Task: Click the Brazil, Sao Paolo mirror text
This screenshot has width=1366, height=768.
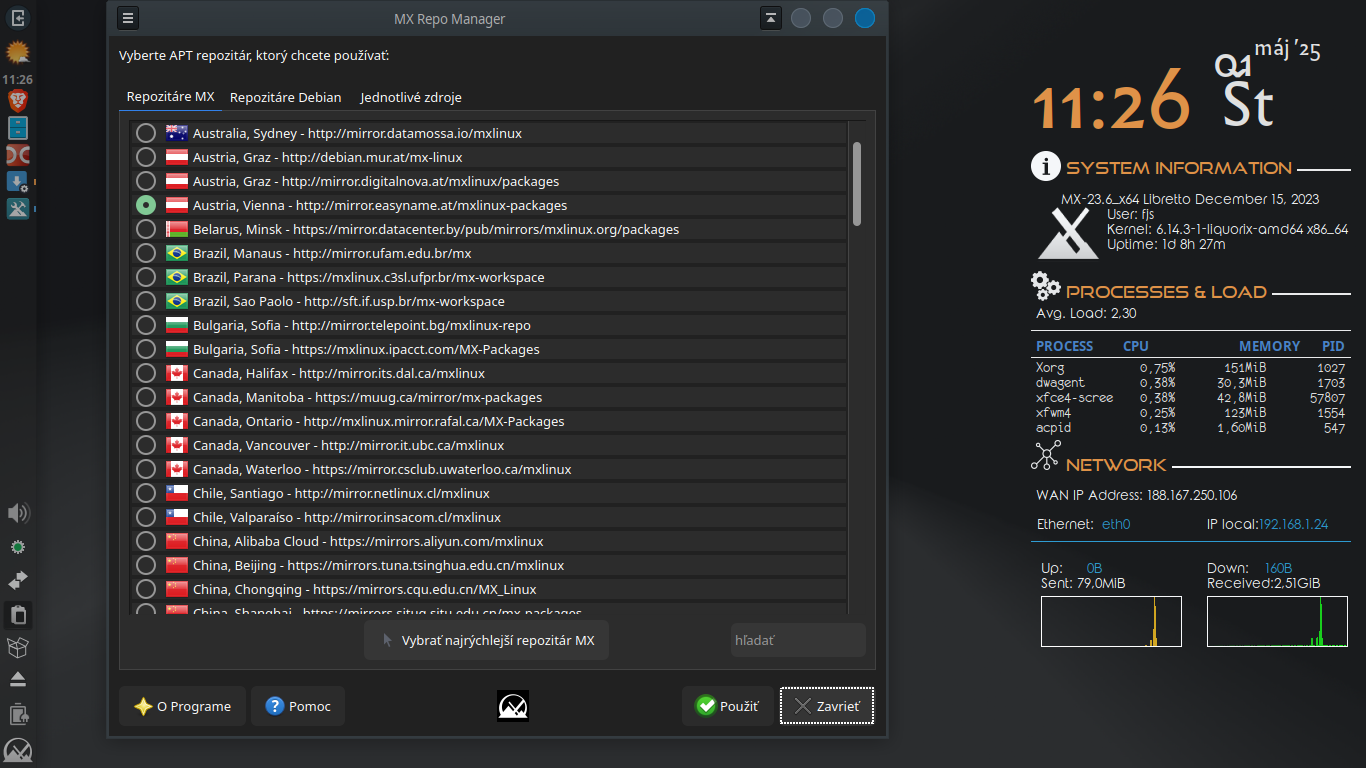Action: click(x=349, y=301)
